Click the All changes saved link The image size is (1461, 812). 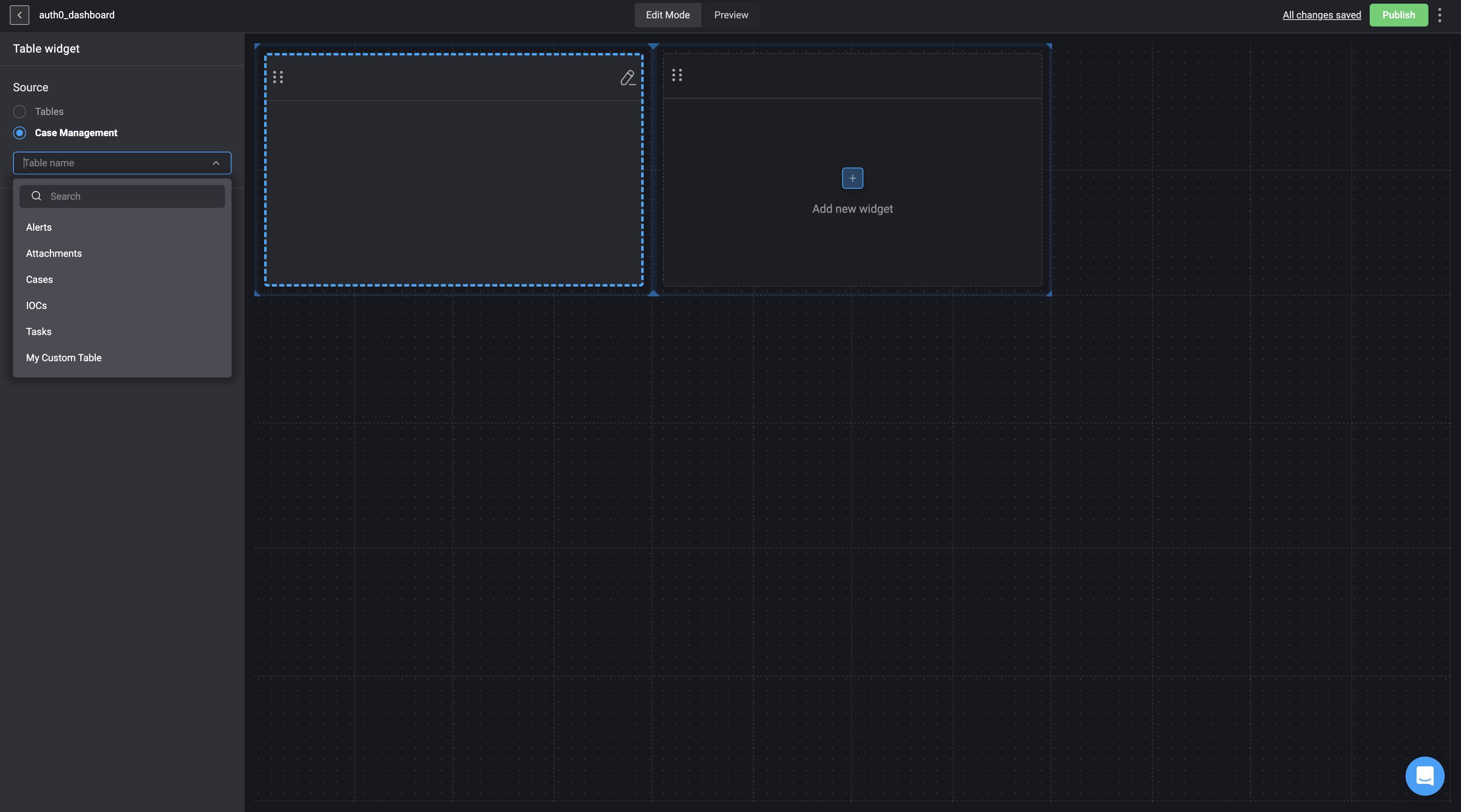pyautogui.click(x=1322, y=15)
